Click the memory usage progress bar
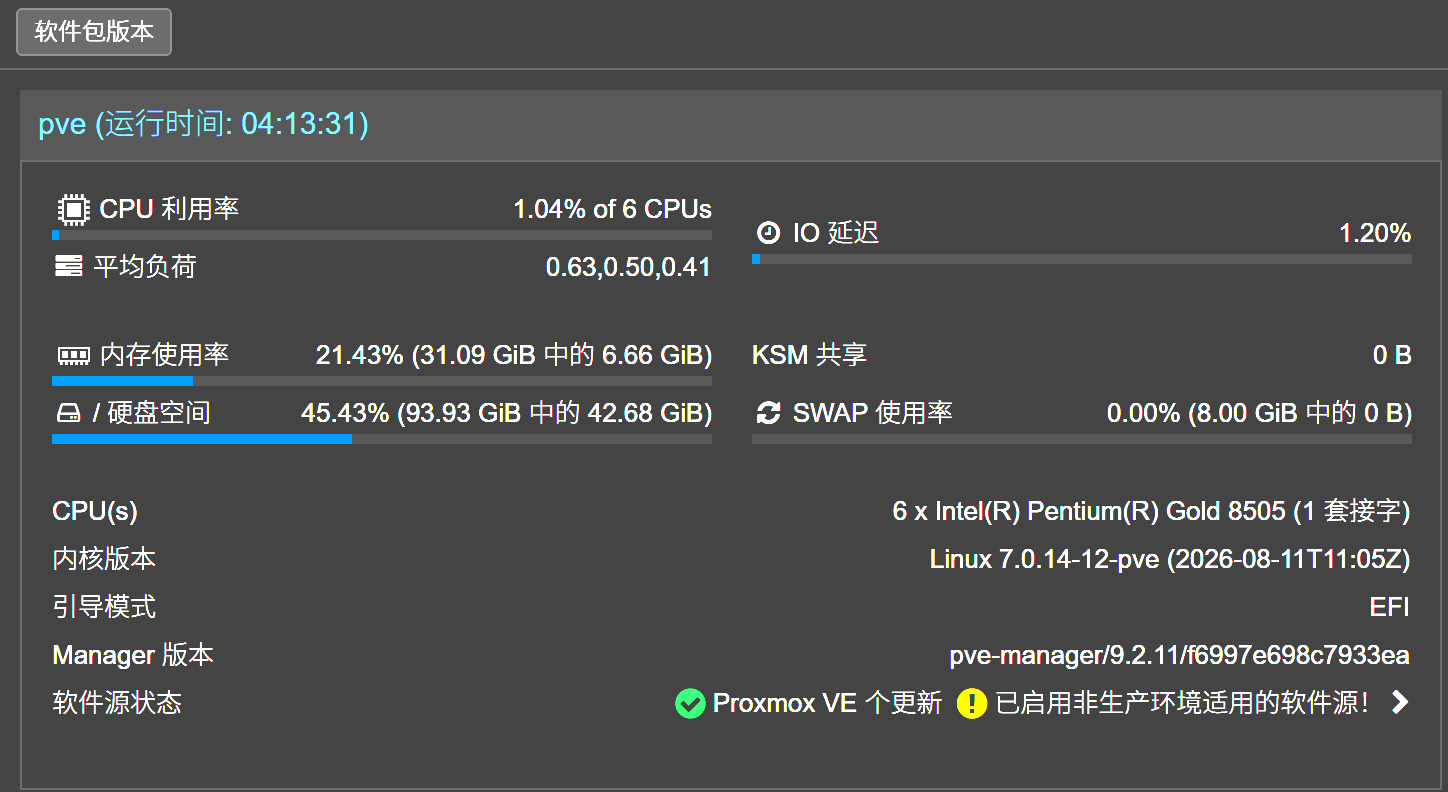The image size is (1448, 792). [382, 381]
